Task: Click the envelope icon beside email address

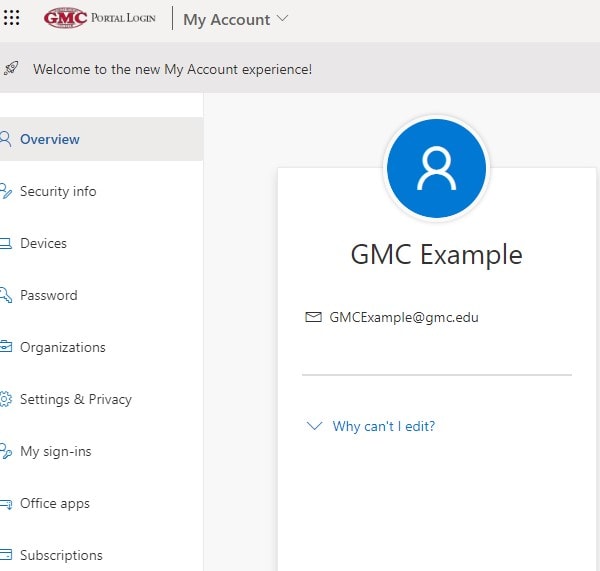Action: pyautogui.click(x=313, y=317)
